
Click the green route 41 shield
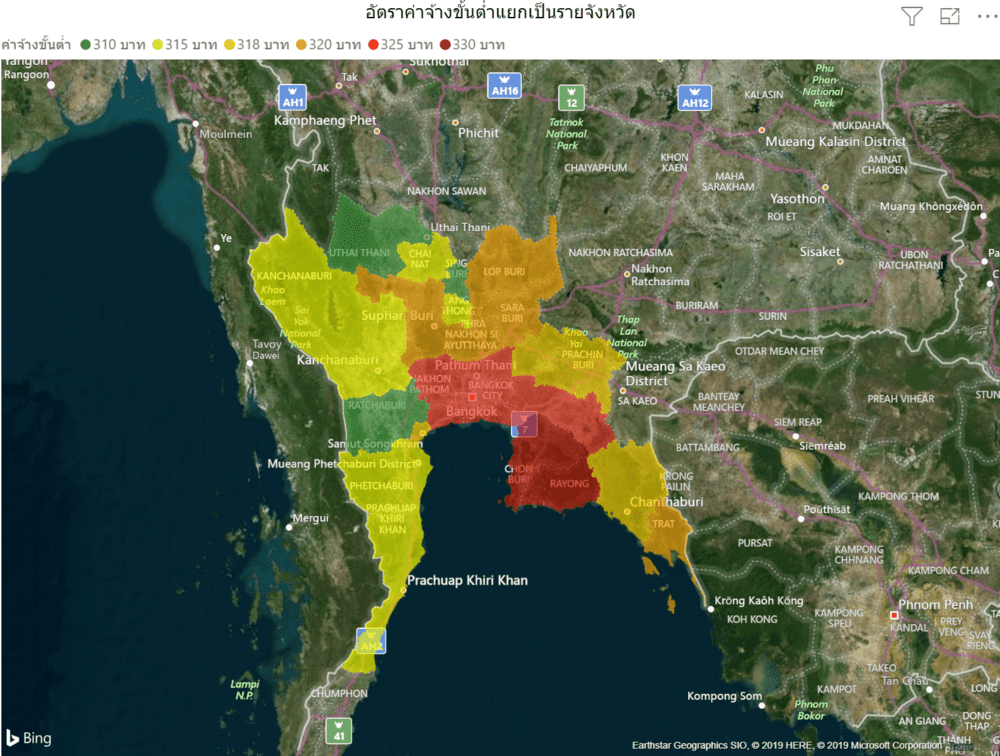(x=339, y=731)
